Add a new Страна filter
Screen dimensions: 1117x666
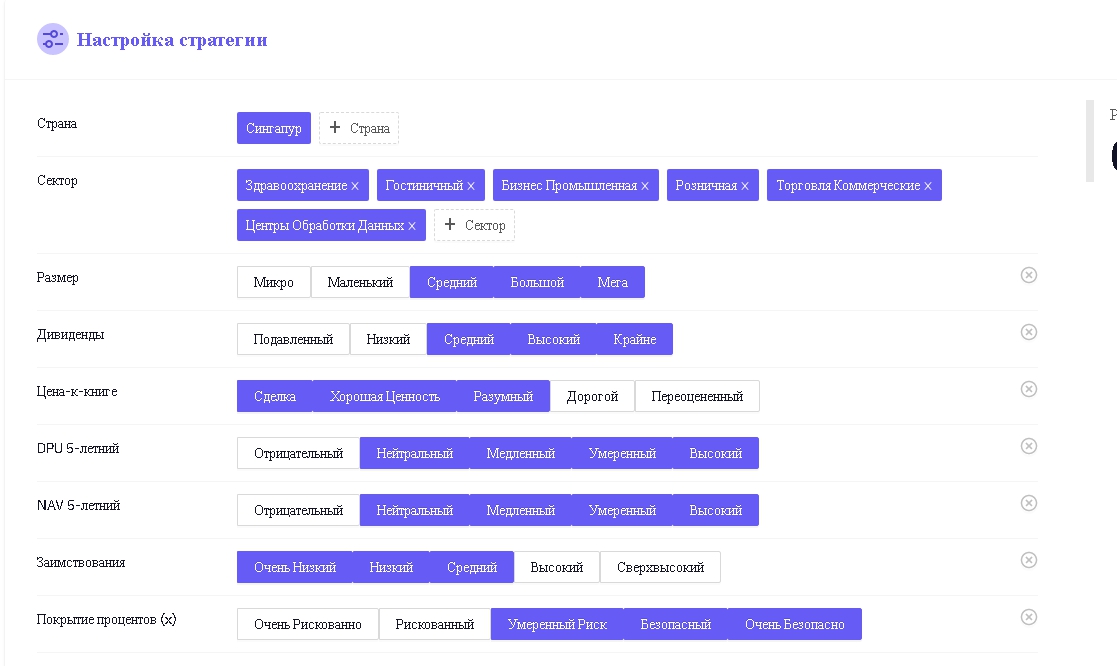359,128
